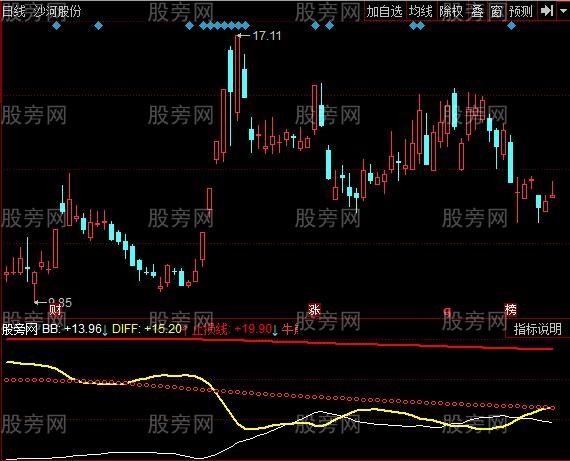Image resolution: width=570 pixels, height=461 pixels.
Task: Click the 叠 overlay stock icon
Action: 477,12
